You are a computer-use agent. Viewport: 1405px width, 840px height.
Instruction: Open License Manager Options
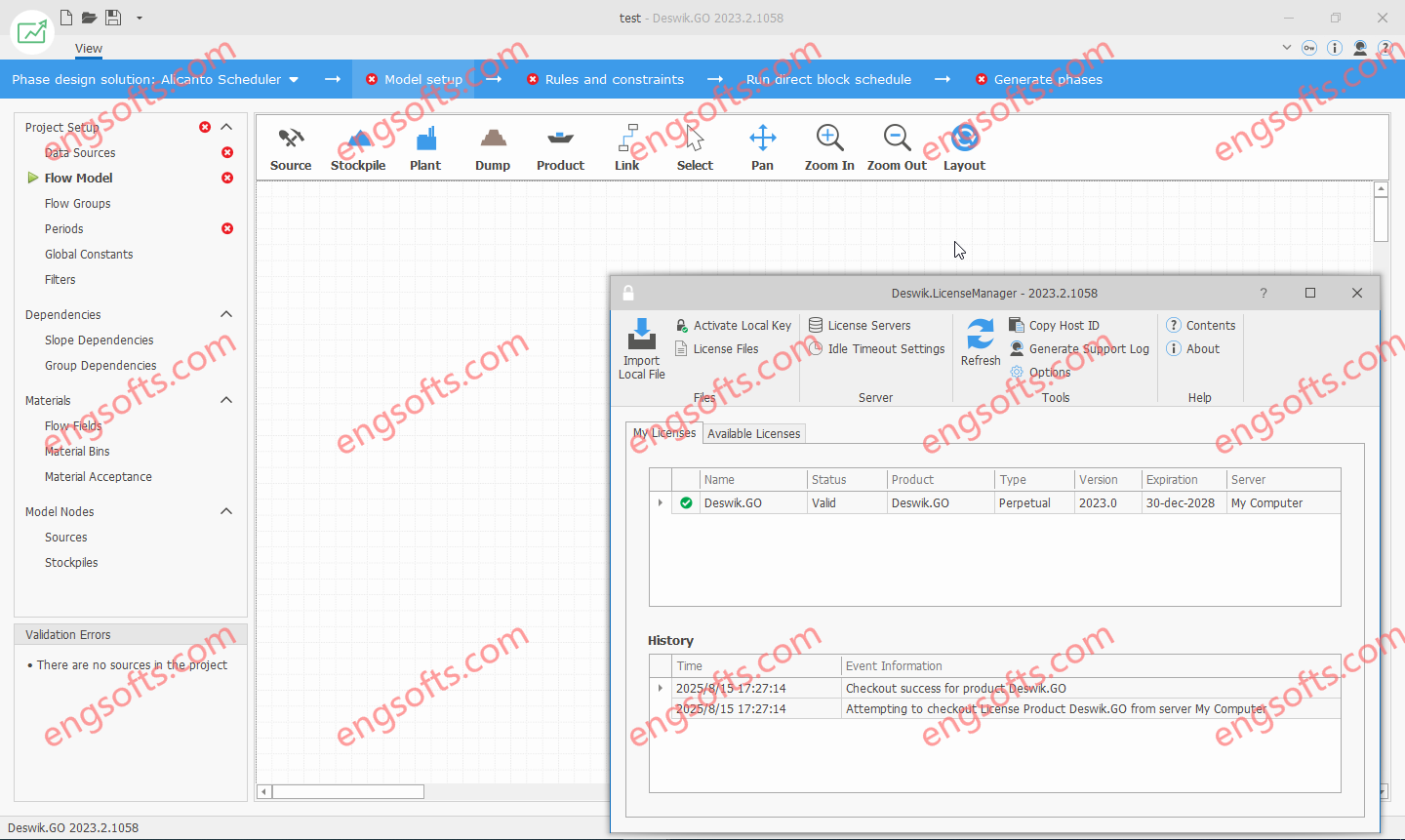1040,373
